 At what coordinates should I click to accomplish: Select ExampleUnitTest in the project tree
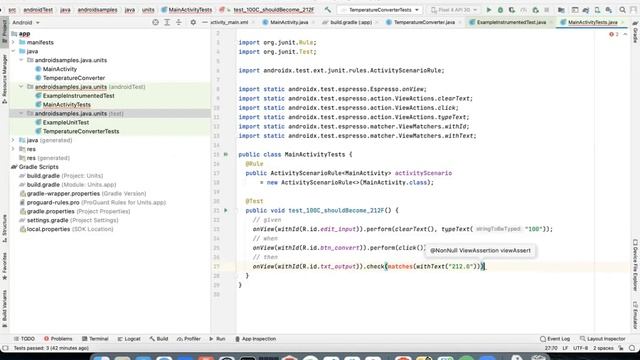pyautogui.click(x=66, y=122)
